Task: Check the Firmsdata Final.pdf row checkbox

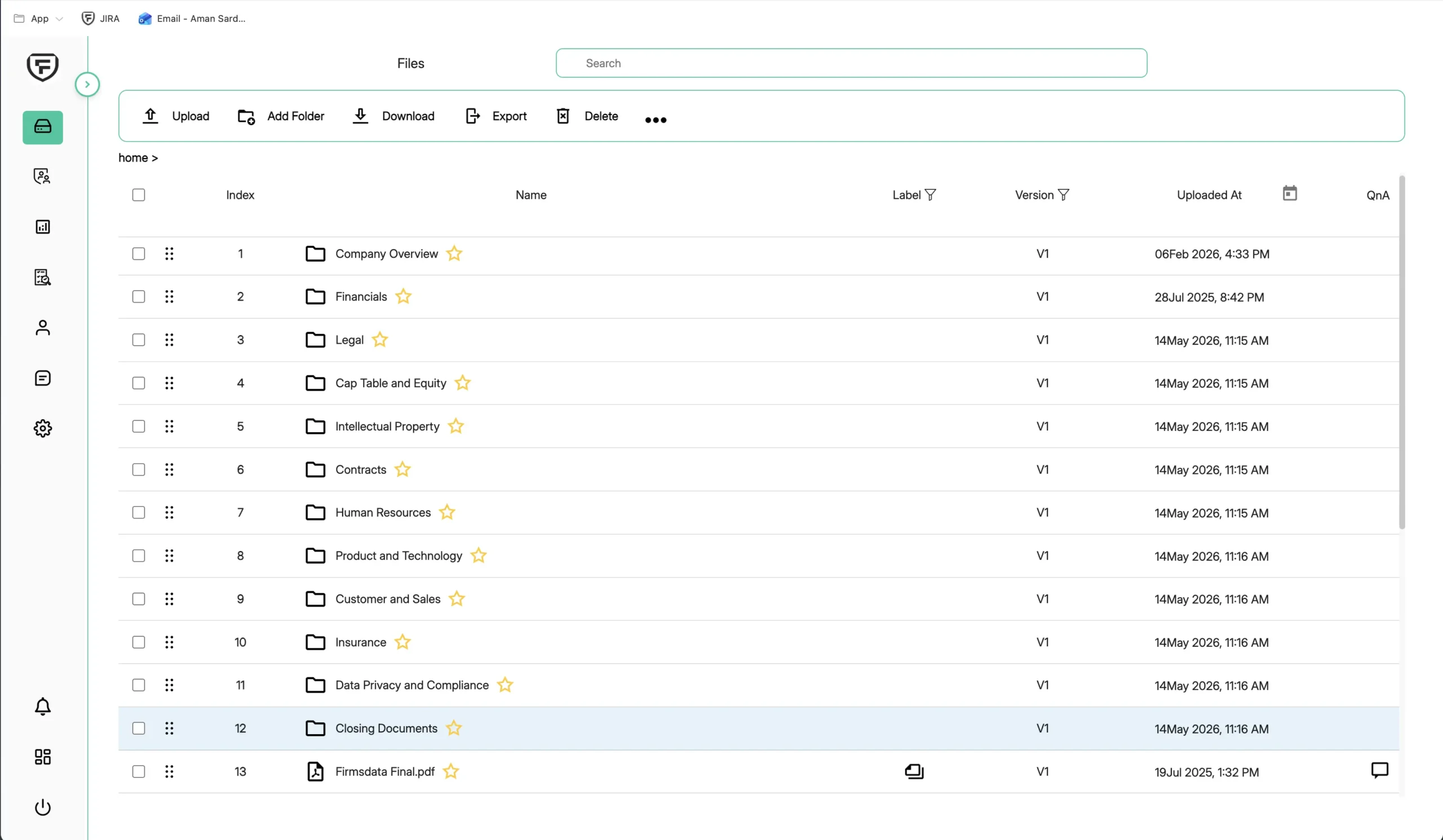Action: pyautogui.click(x=139, y=771)
